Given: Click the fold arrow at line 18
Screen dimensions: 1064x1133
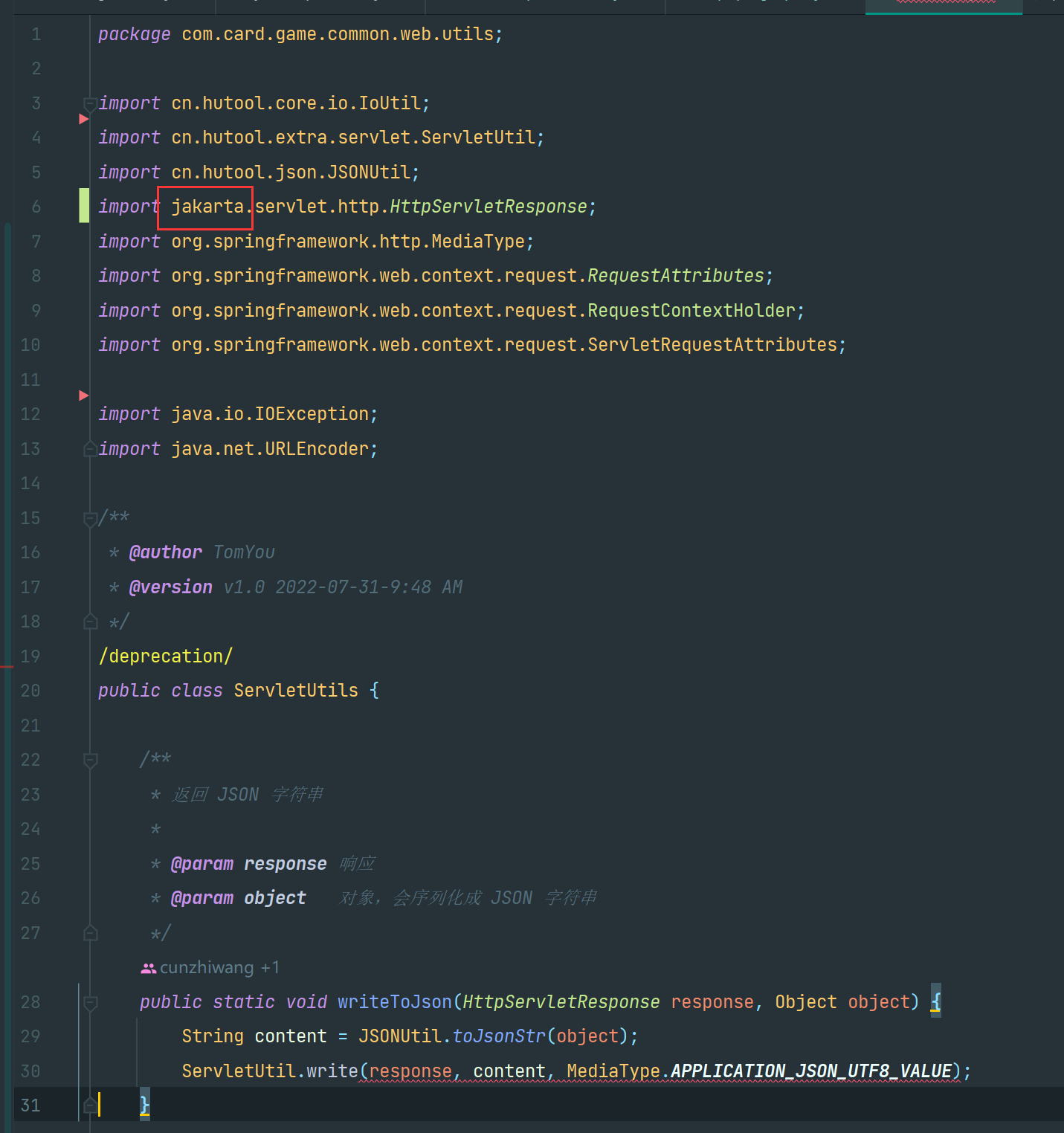Looking at the screenshot, I should point(90,621).
